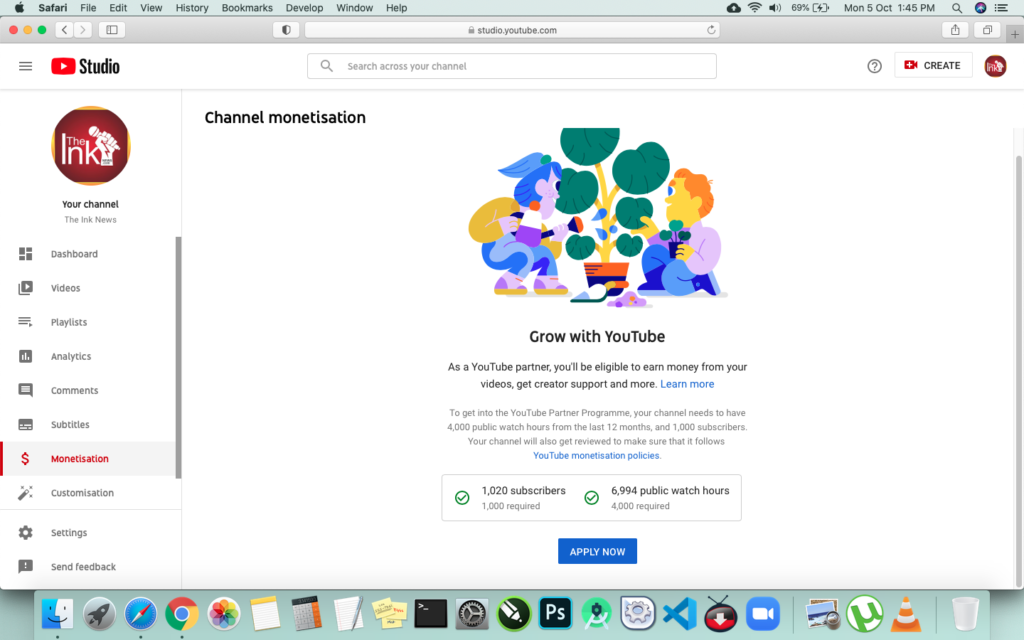Open a new tab with the plus button
The image size is (1024, 640).
point(1015,35)
